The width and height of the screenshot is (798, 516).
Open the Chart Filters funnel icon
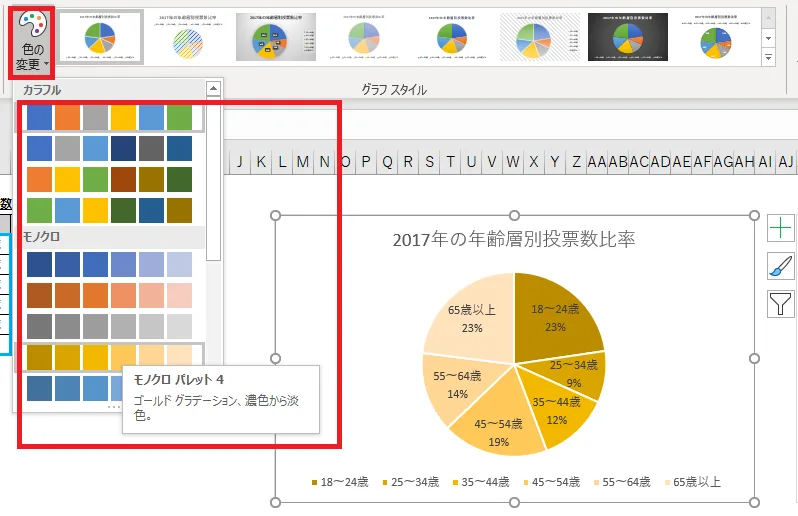click(780, 304)
